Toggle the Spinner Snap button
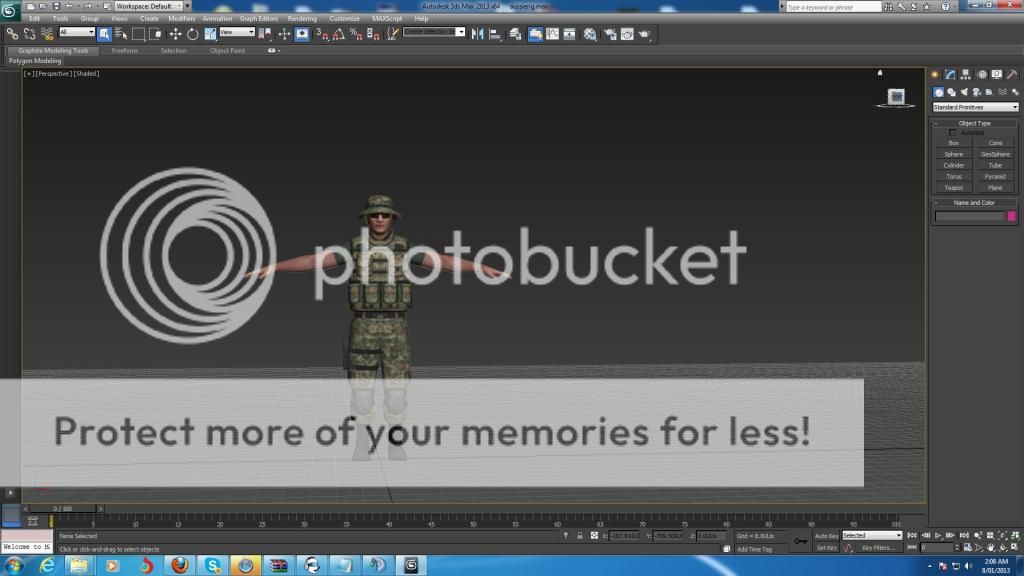Viewport: 1024px width, 576px height. click(373, 34)
